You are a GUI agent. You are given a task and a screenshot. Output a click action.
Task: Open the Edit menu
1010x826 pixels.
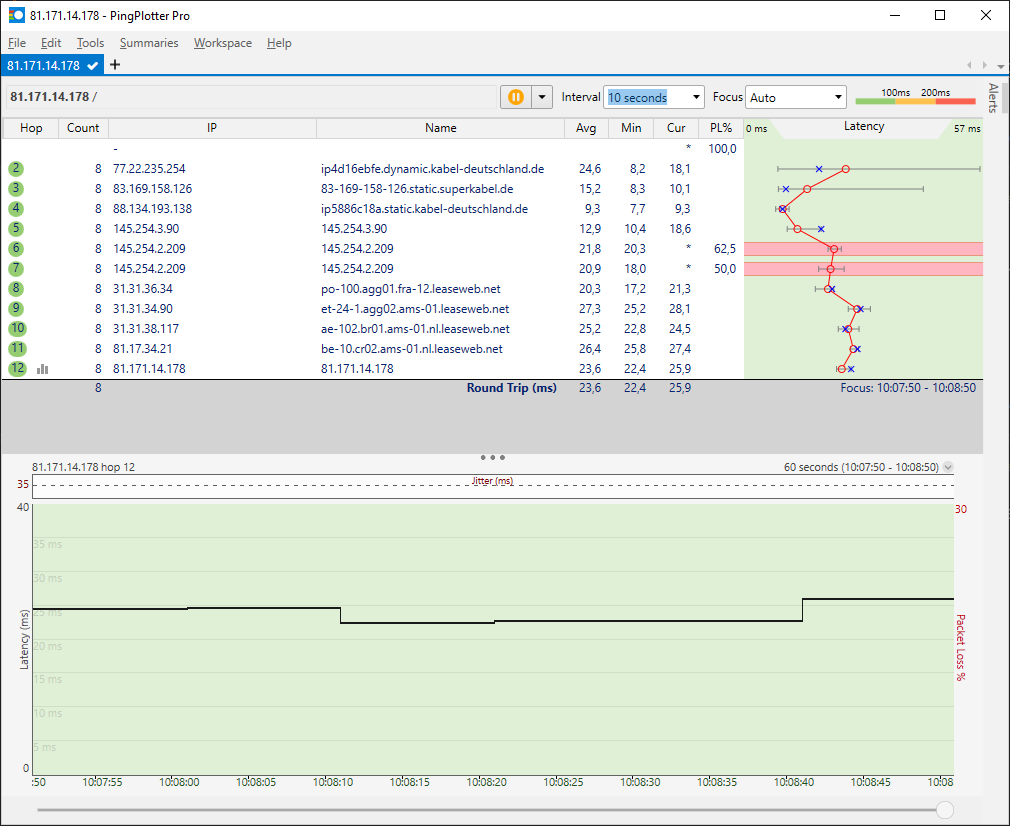click(x=51, y=43)
